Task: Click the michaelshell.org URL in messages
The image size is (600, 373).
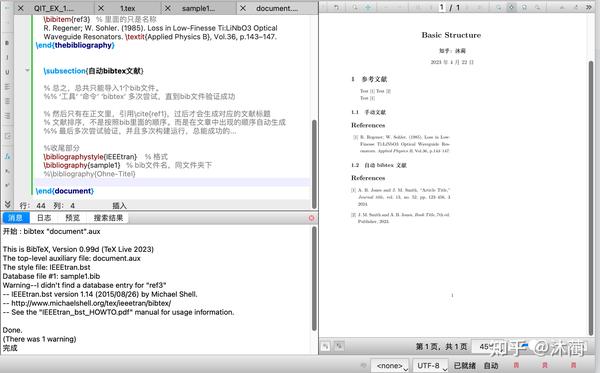Action: [x=91, y=303]
